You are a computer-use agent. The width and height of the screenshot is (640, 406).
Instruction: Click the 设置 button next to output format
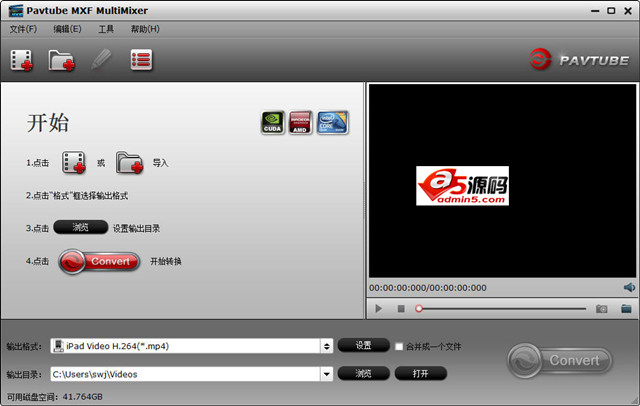tap(363, 346)
